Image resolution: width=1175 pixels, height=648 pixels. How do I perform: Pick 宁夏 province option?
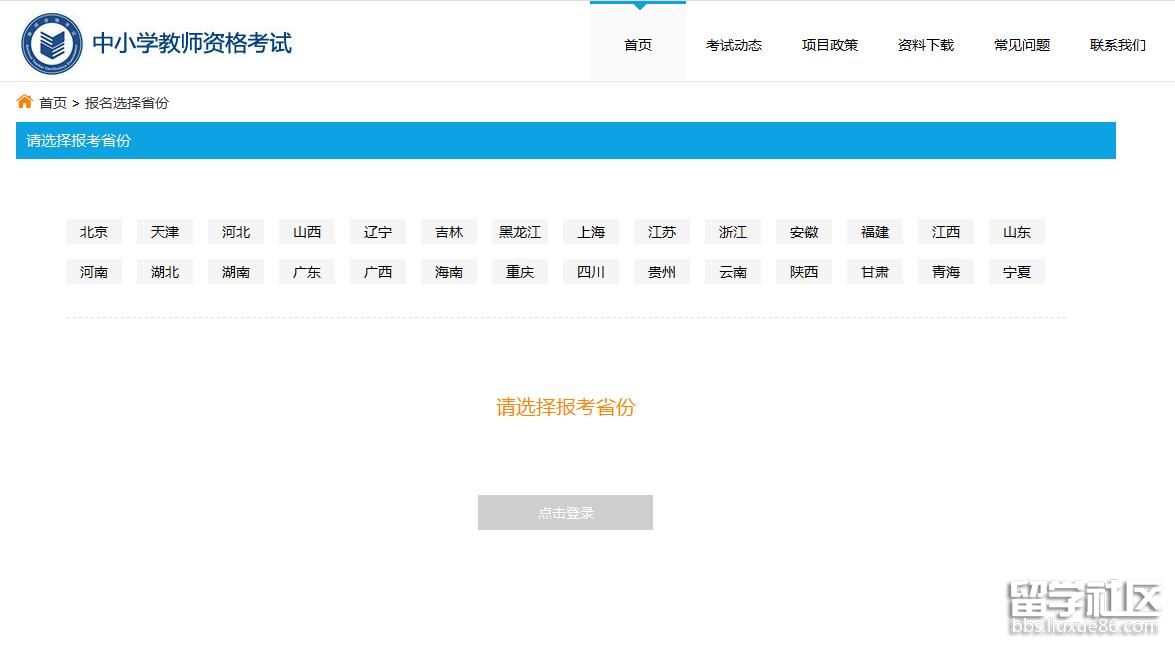pyautogui.click(x=1017, y=272)
